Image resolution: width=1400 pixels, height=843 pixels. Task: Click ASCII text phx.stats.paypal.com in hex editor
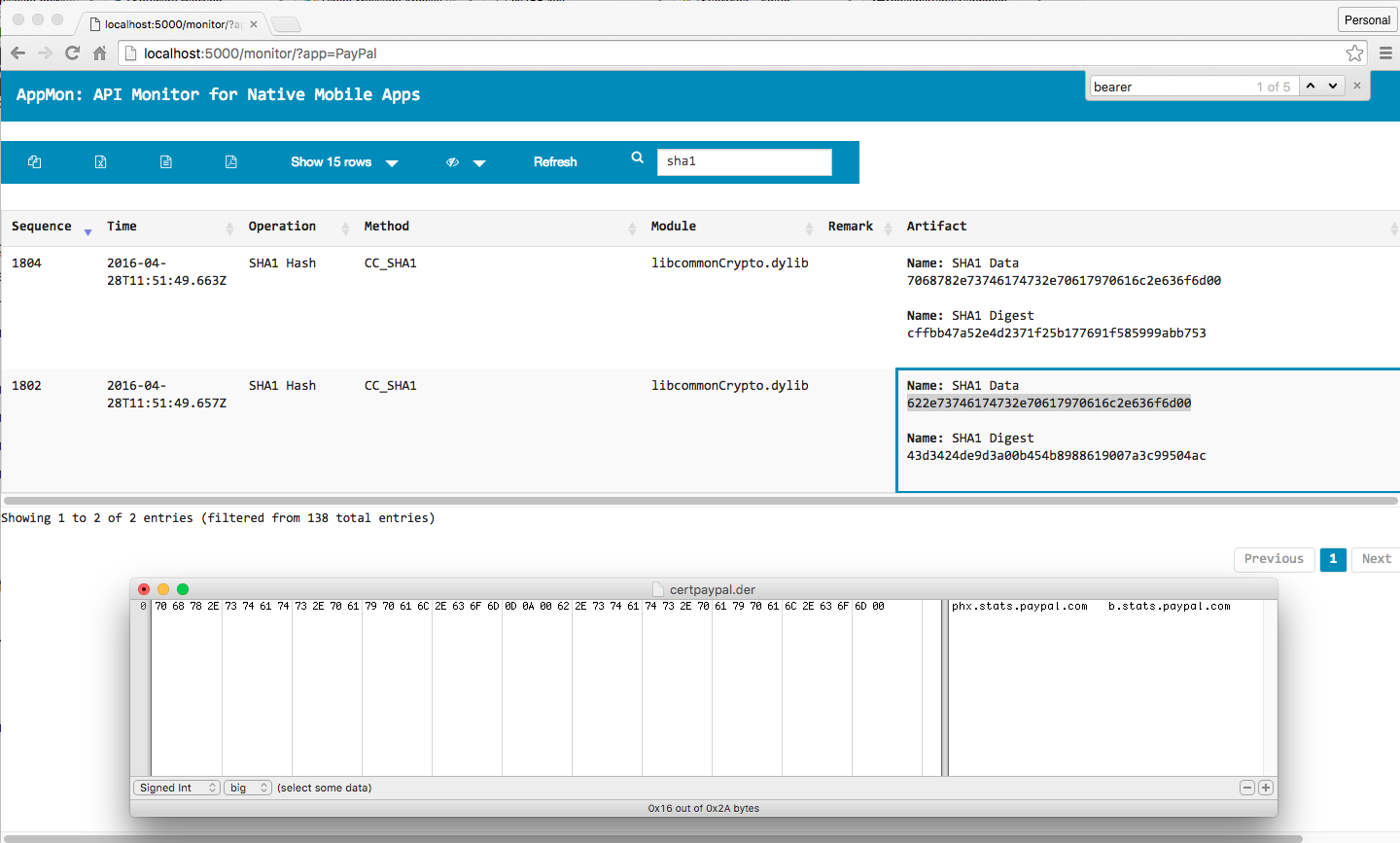(x=1020, y=607)
